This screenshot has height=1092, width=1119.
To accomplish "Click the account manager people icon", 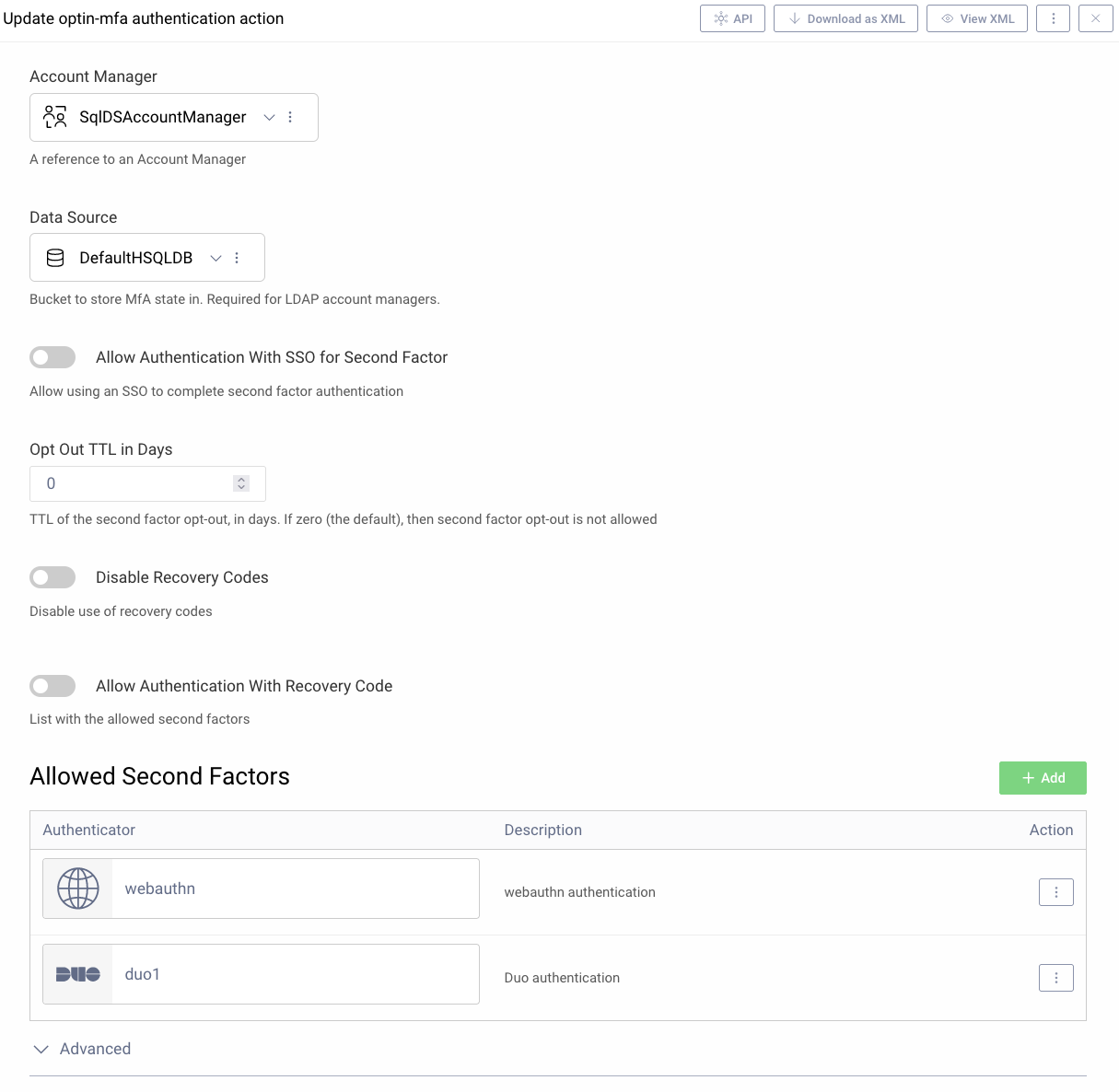I will [x=53, y=117].
